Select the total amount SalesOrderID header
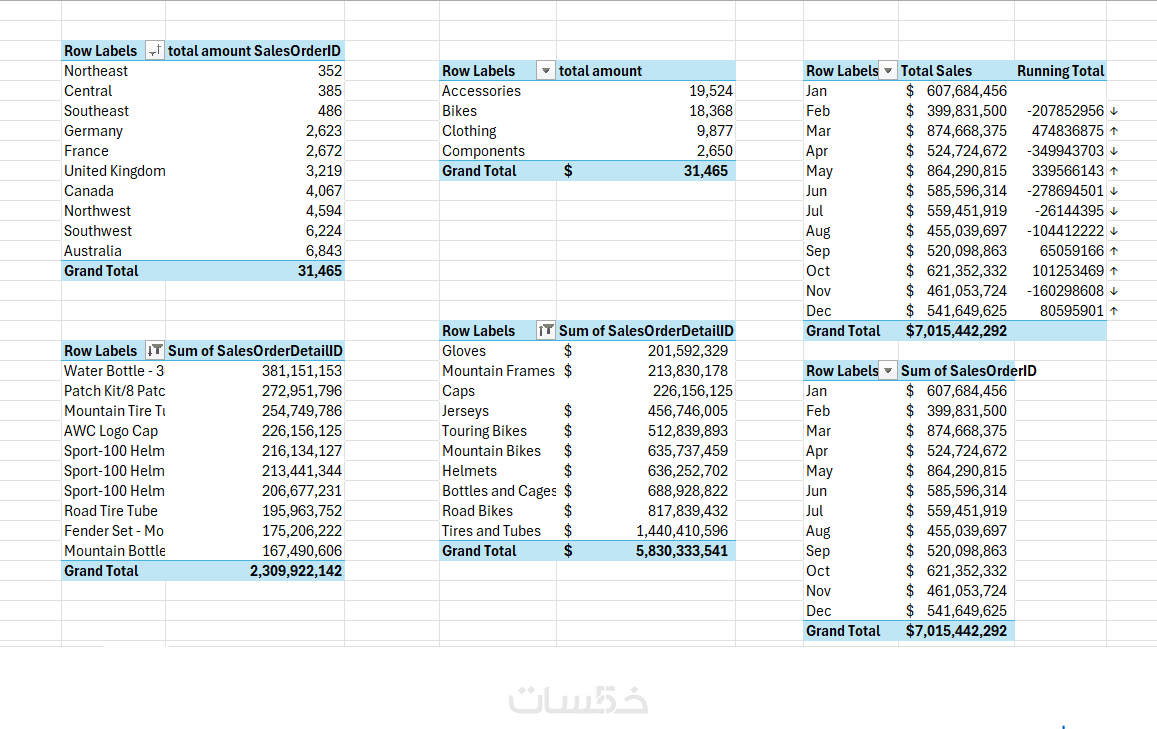Screen dimensions: 1157x729 point(255,51)
